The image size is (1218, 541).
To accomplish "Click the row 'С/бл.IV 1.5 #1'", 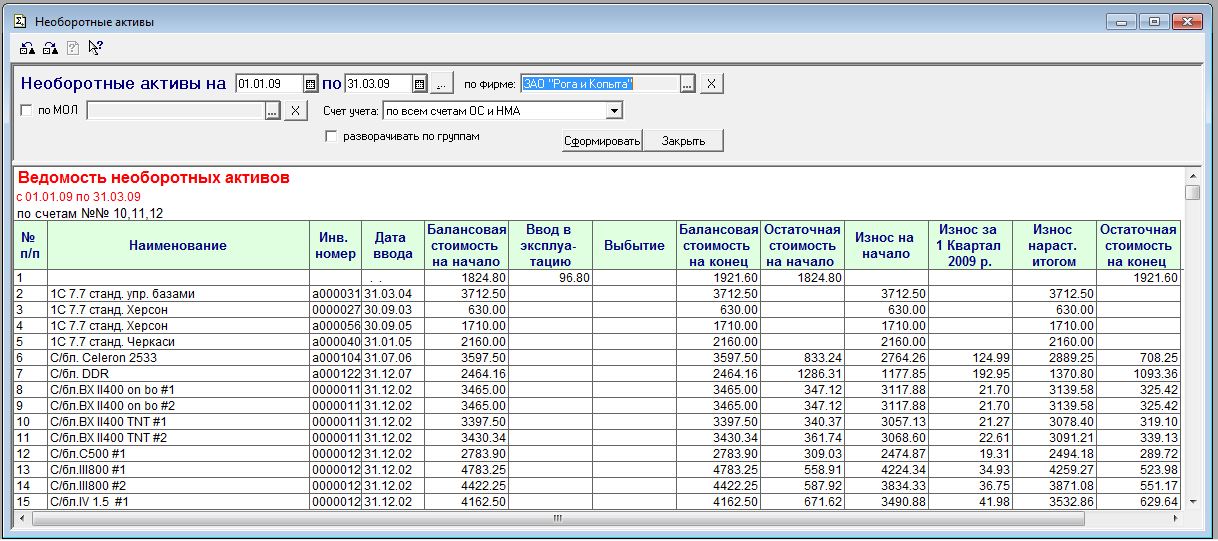I will coord(597,501).
